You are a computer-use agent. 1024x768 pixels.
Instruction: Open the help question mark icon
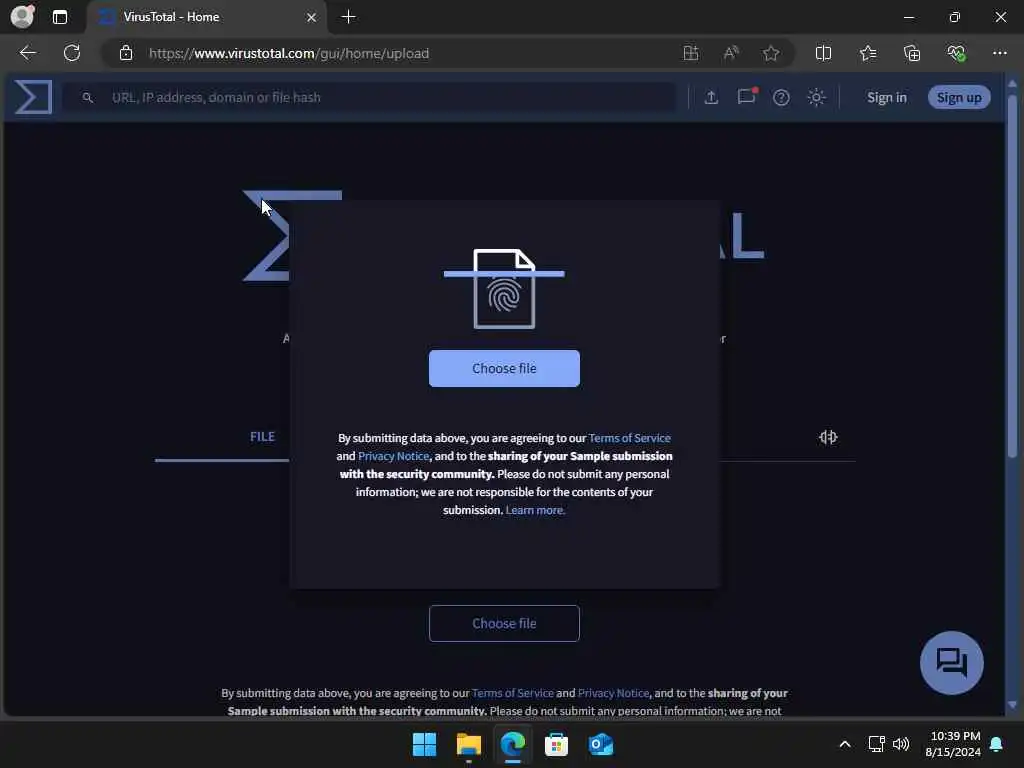[781, 97]
